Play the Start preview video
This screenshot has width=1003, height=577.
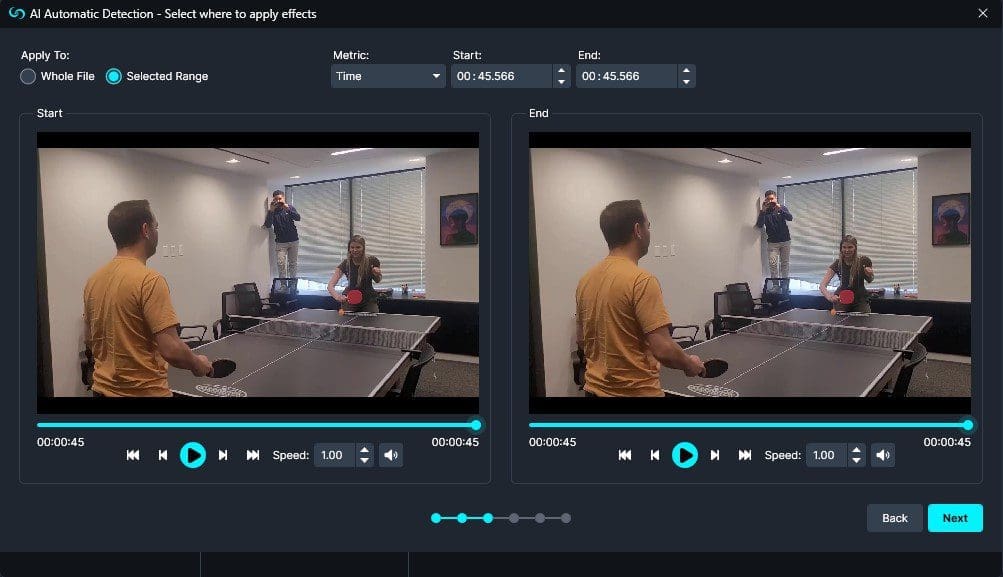click(193, 455)
